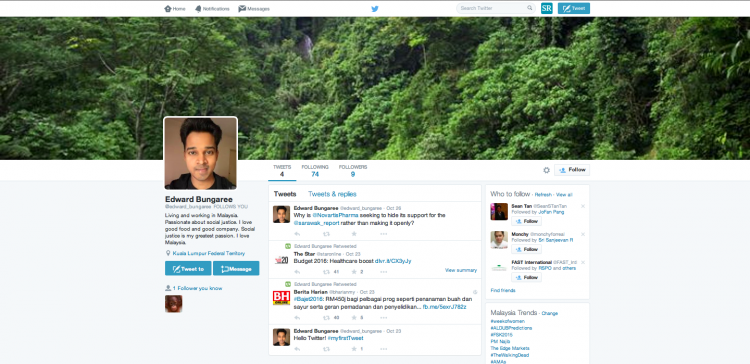Click the Tweet to button
The width and height of the screenshot is (750, 364).
(x=188, y=268)
